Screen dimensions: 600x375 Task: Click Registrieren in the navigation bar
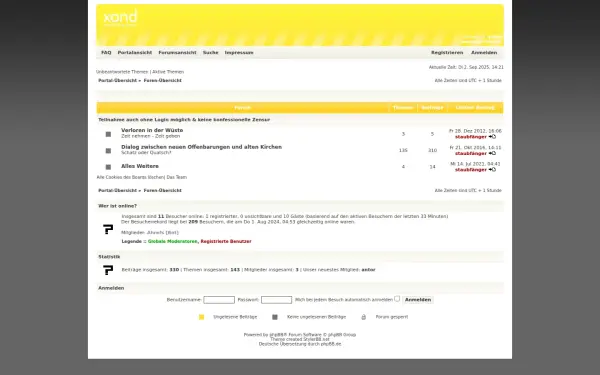(447, 52)
